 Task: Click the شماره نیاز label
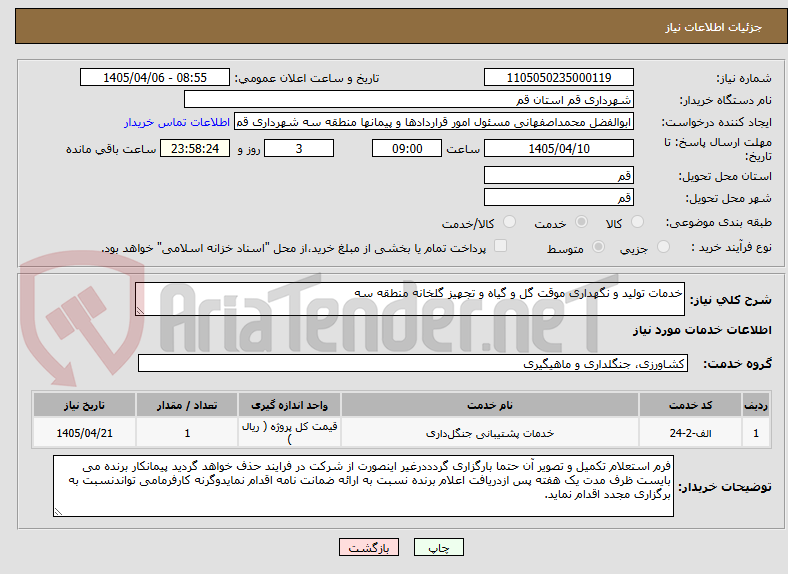(744, 78)
